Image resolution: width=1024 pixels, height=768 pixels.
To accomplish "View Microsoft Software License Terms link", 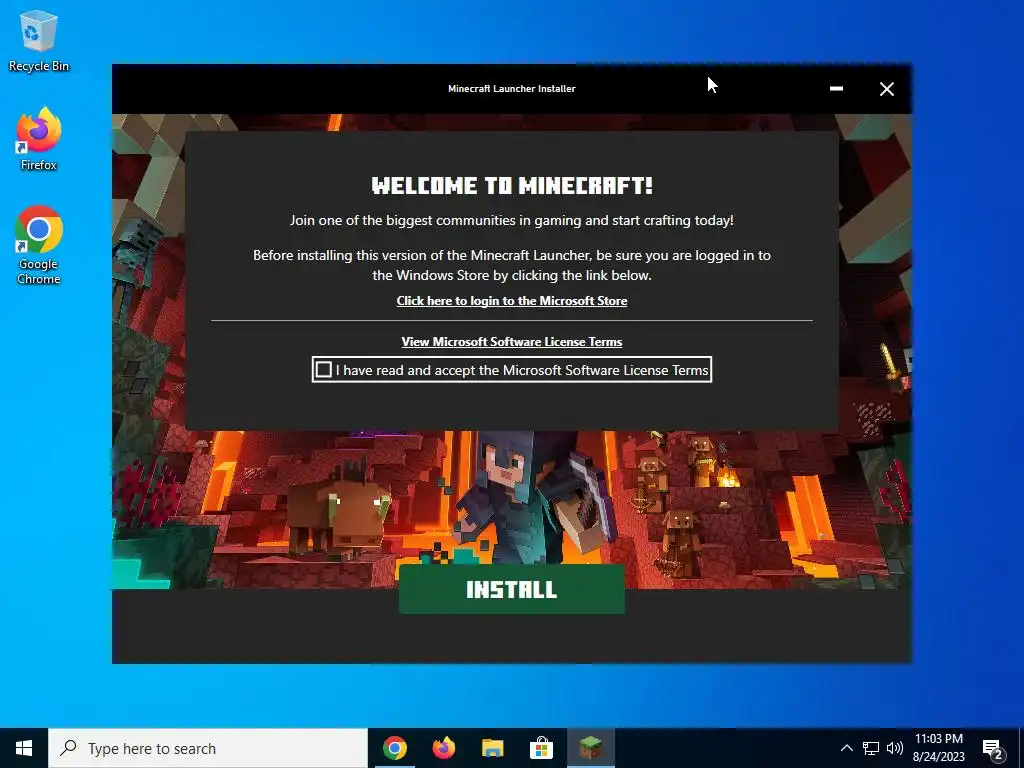I will 511,342.
